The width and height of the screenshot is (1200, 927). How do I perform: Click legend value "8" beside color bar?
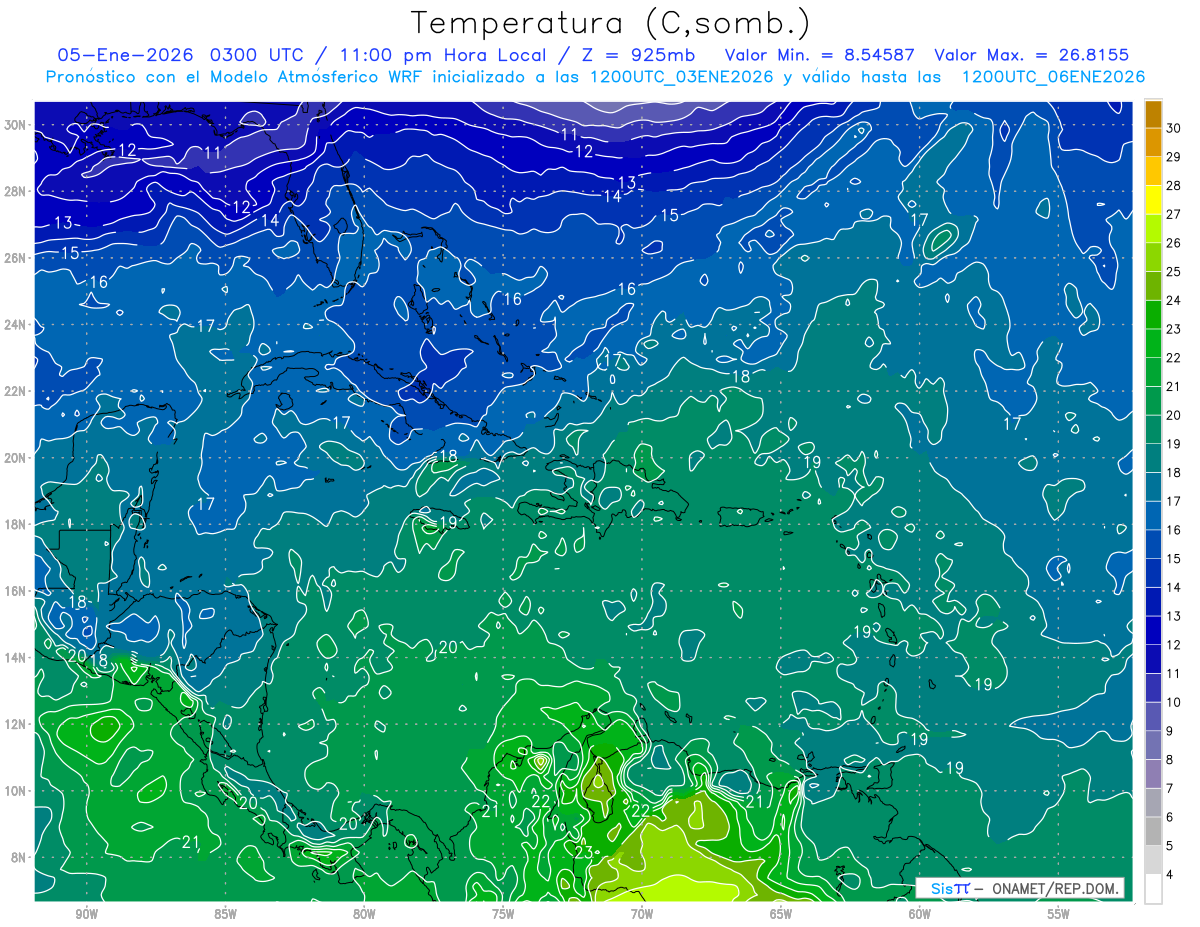[1170, 760]
